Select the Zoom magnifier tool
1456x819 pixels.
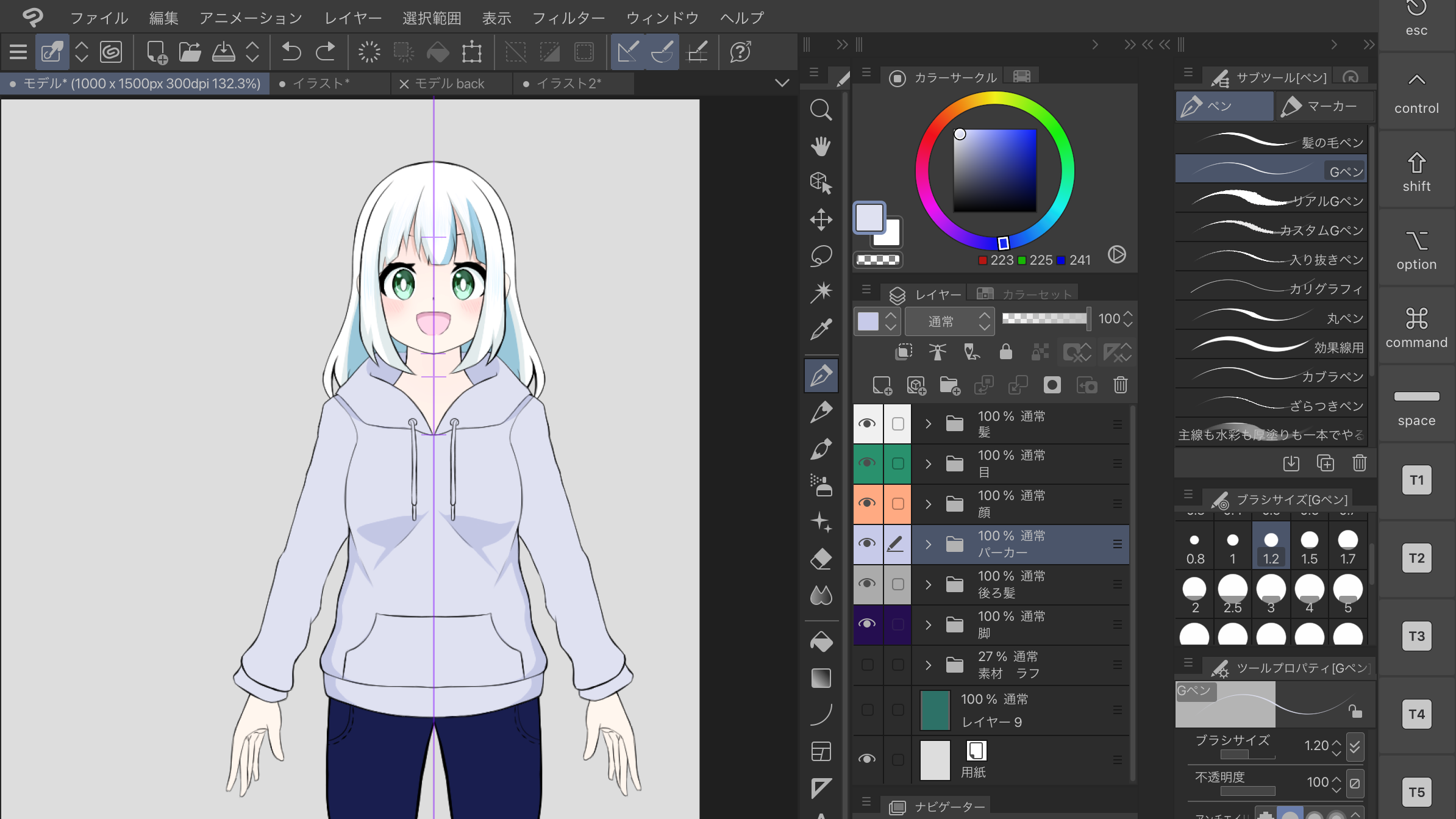pos(821,110)
